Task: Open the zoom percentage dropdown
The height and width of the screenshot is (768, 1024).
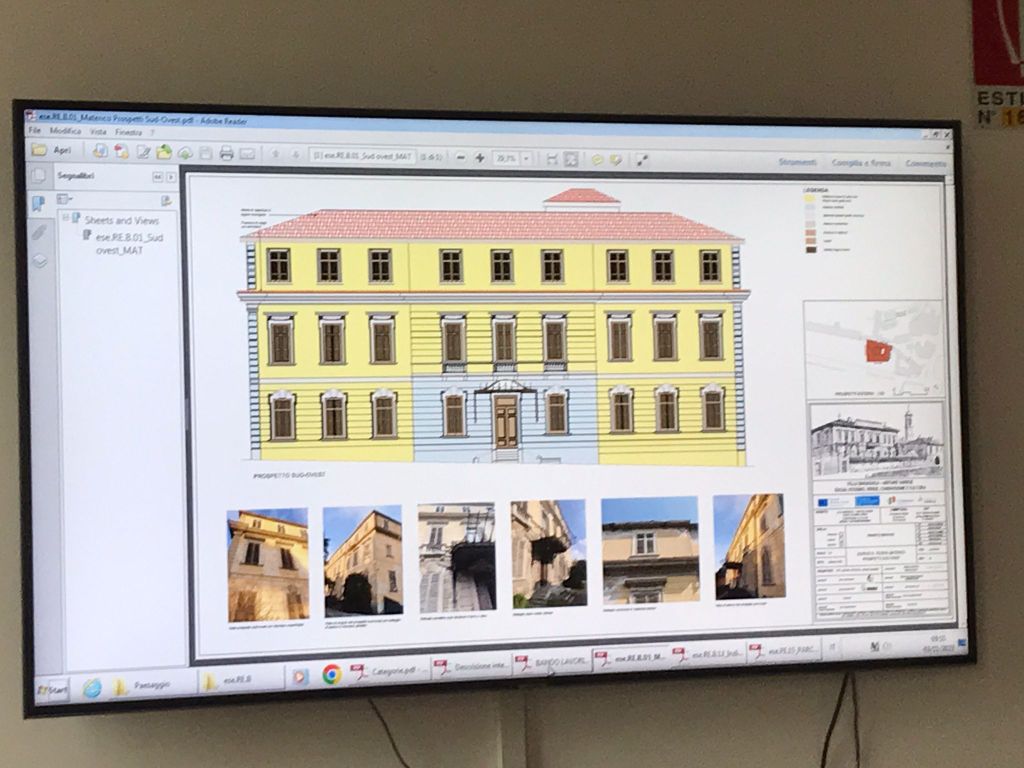Action: point(526,158)
